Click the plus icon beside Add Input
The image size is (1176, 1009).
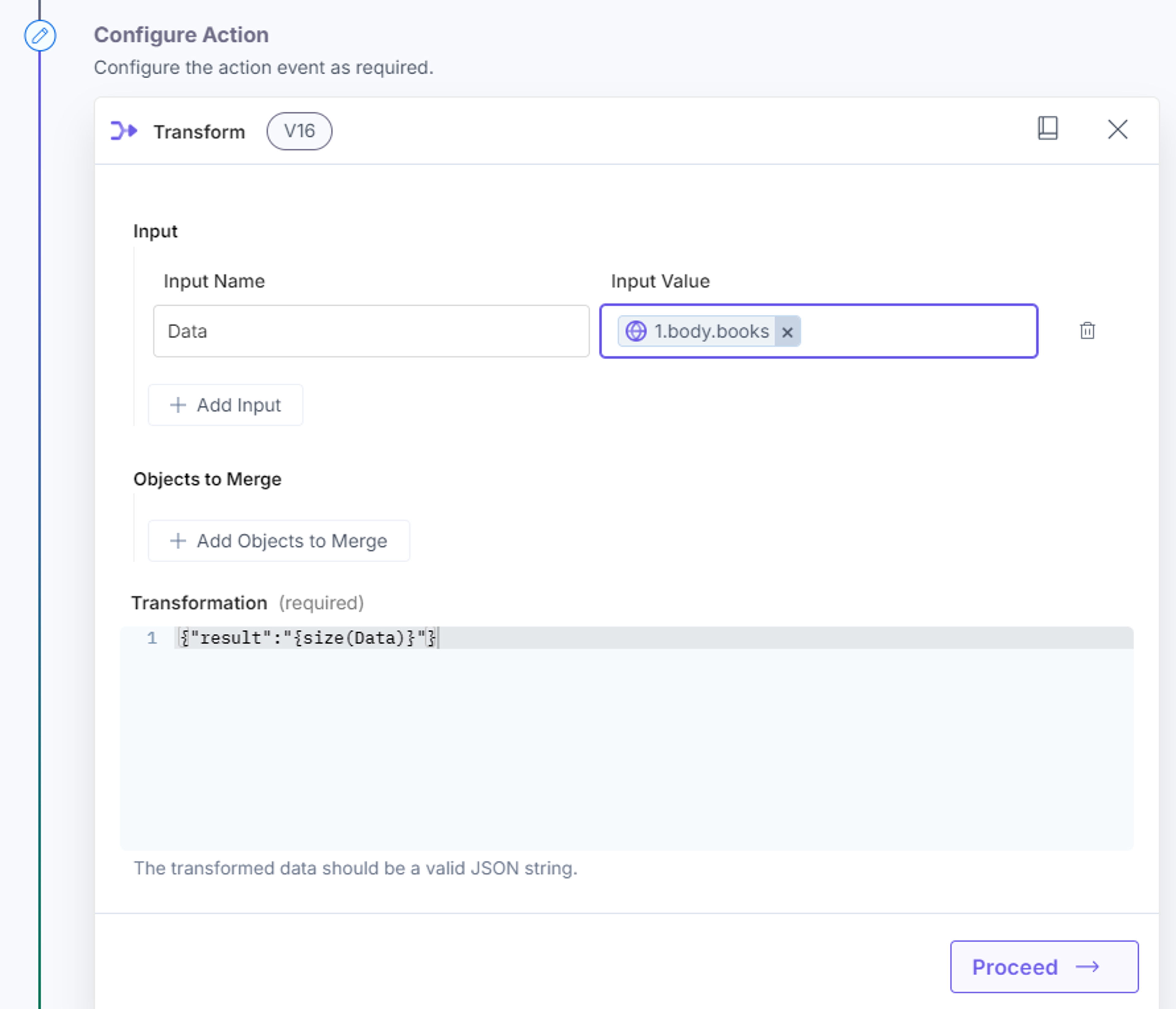click(x=178, y=405)
